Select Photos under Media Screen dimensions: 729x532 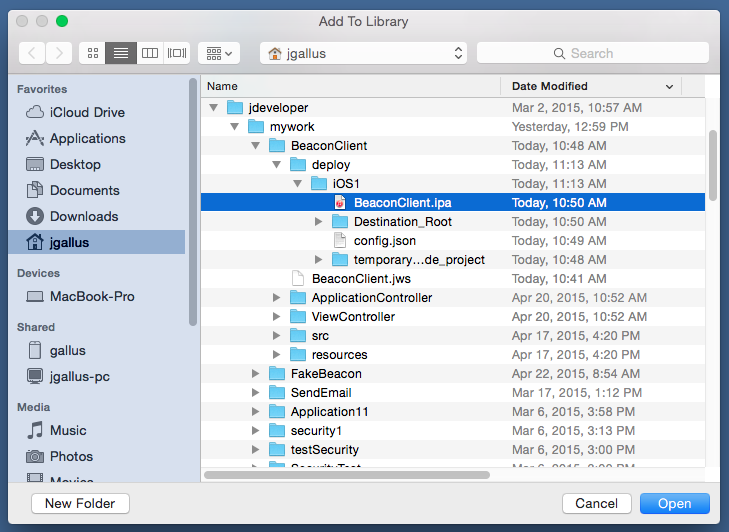[x=97, y=456]
